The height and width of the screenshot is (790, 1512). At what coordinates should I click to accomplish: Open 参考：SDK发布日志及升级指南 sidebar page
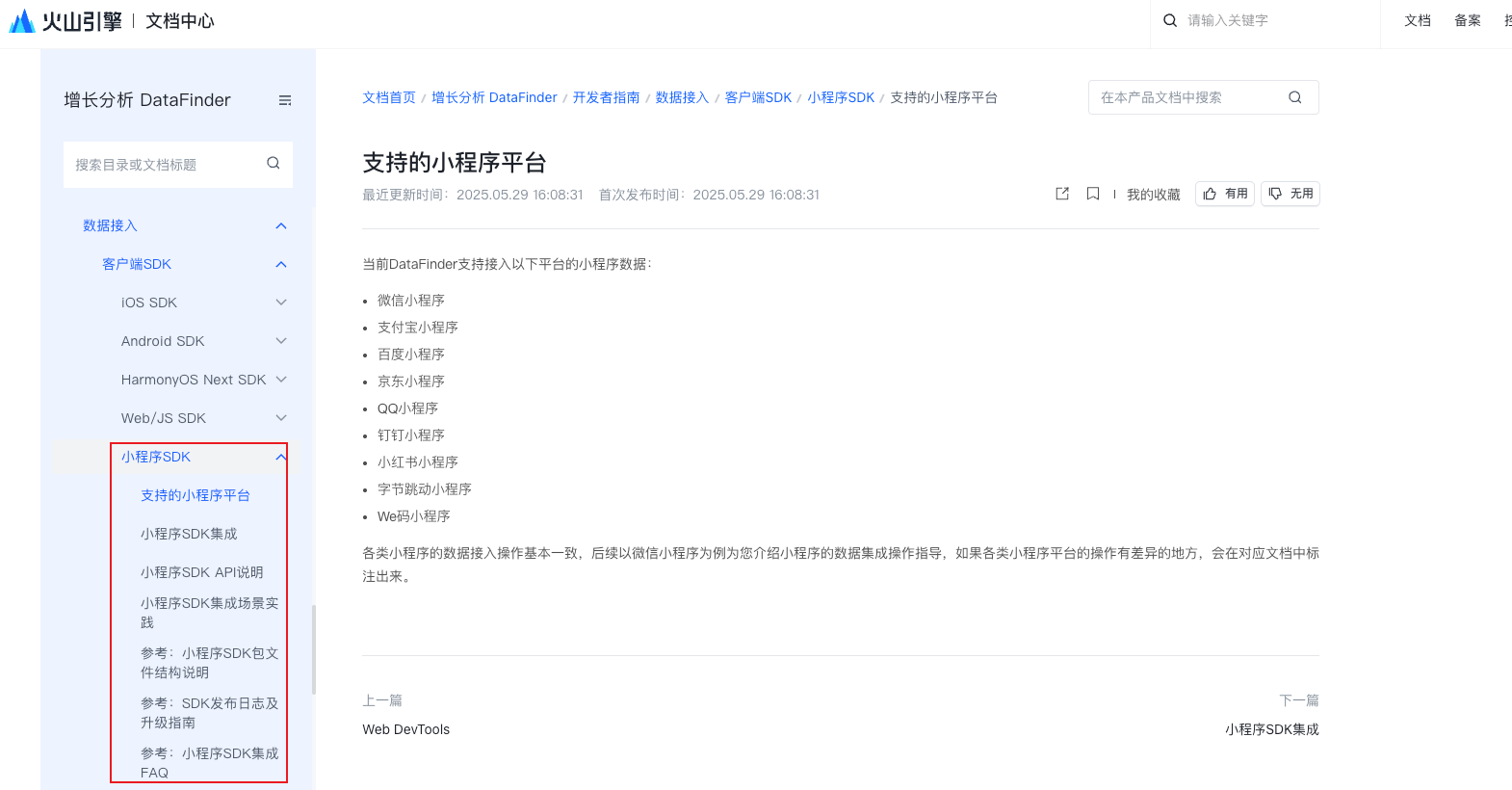(x=209, y=713)
